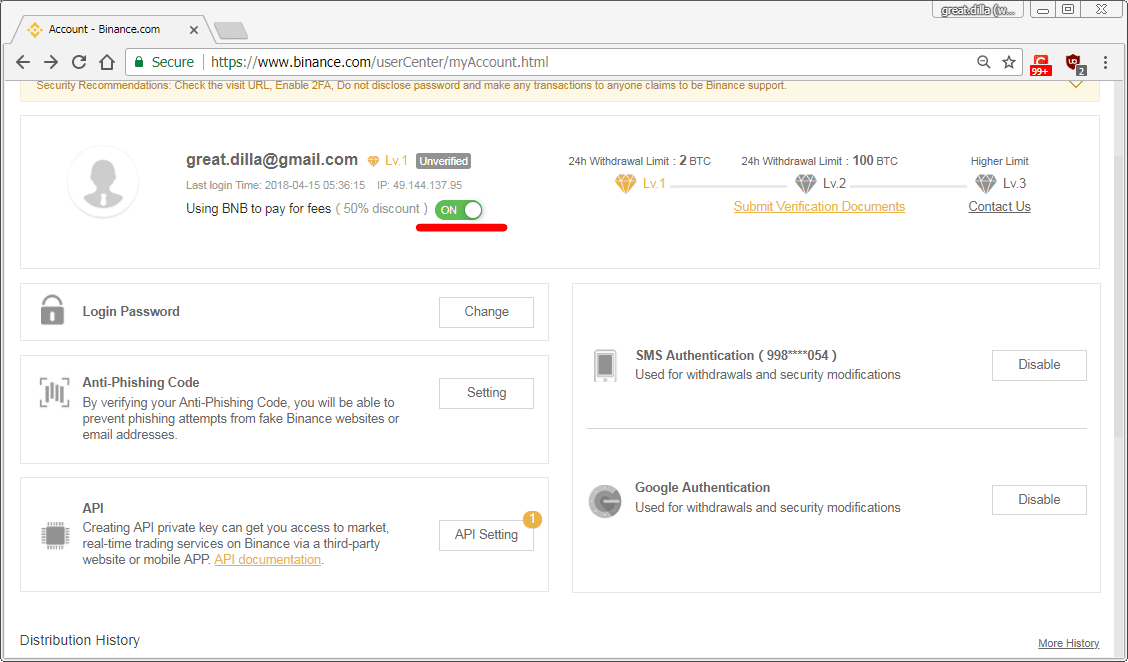Click the 24h Withdrawal Limit 100 BTC text
The image size is (1128, 662).
[x=819, y=161]
